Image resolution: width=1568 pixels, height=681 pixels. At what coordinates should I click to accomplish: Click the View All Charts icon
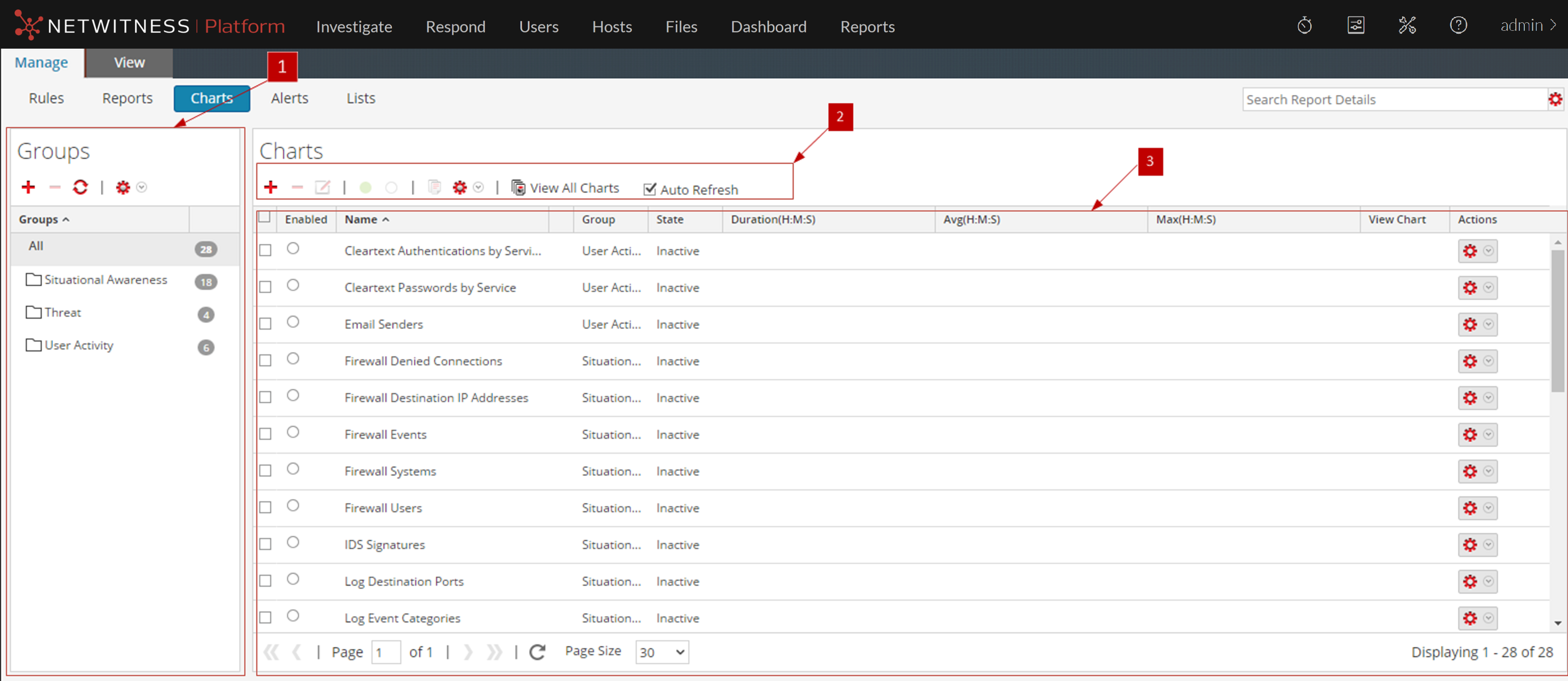pyautogui.click(x=518, y=187)
